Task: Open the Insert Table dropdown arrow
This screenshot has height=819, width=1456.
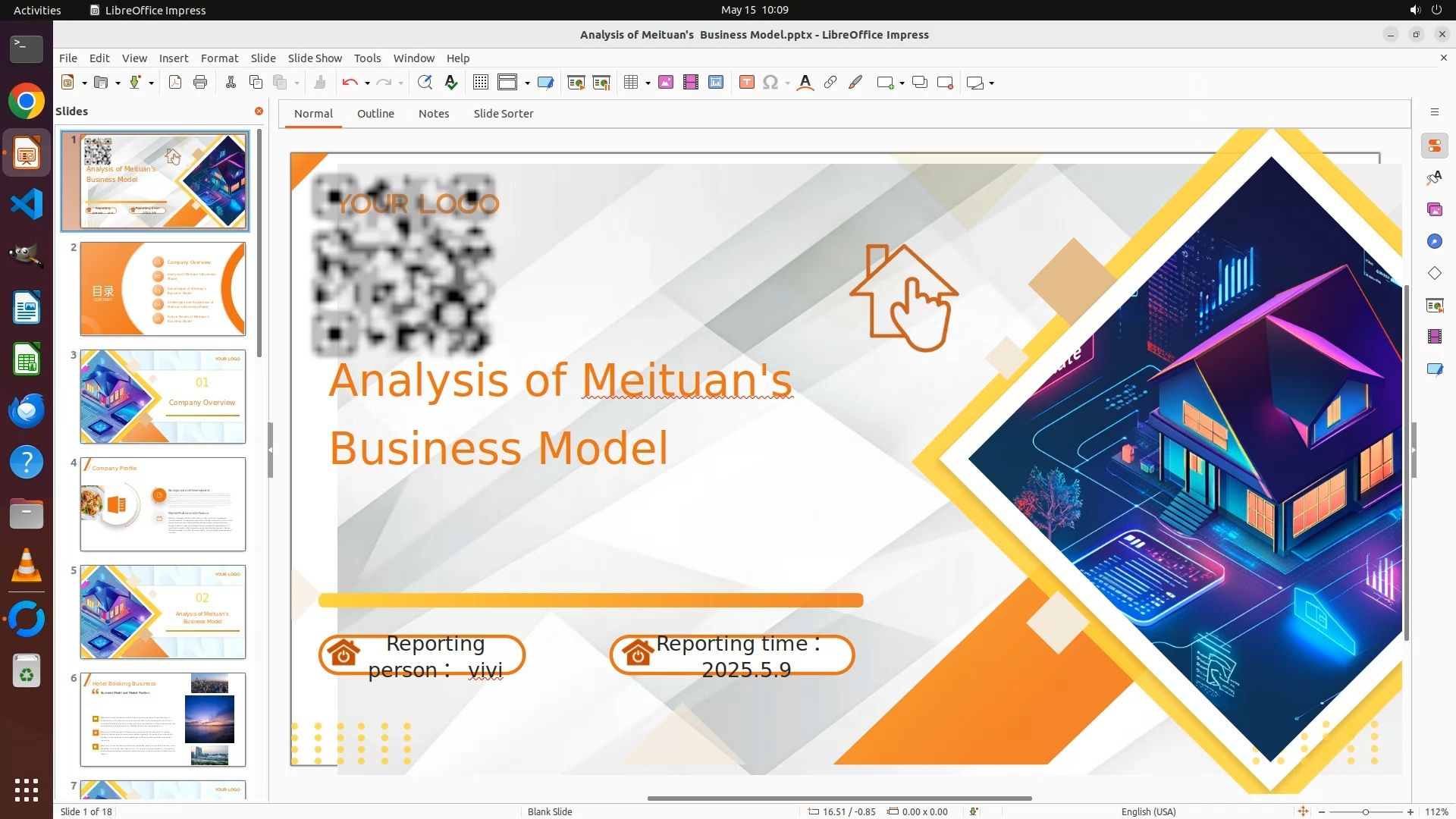Action: tap(648, 83)
